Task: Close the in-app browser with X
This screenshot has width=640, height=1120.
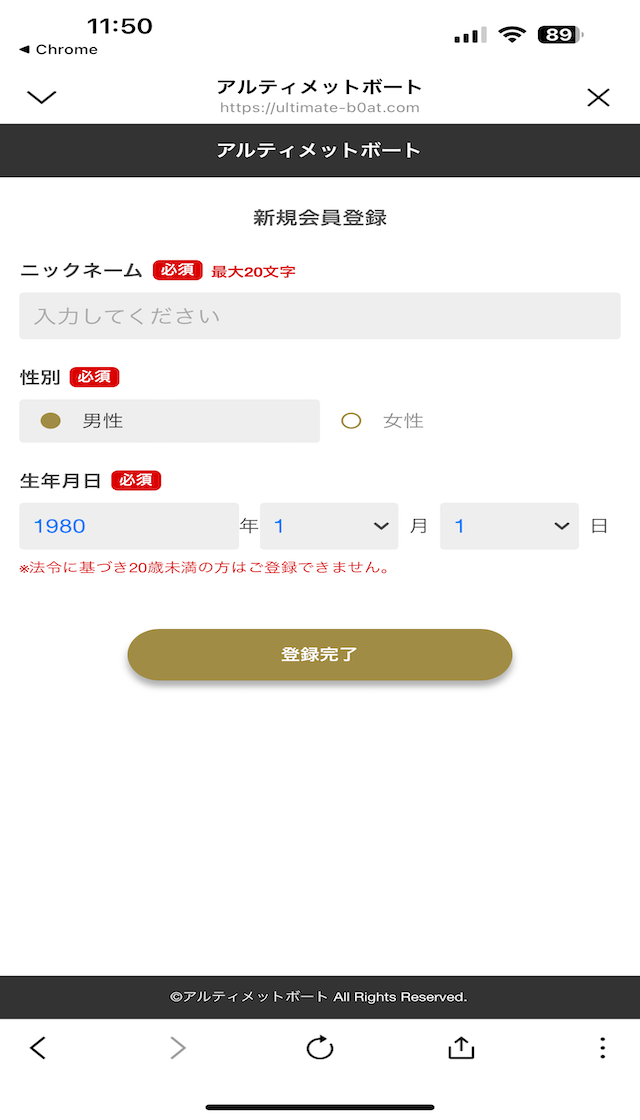Action: tap(598, 97)
